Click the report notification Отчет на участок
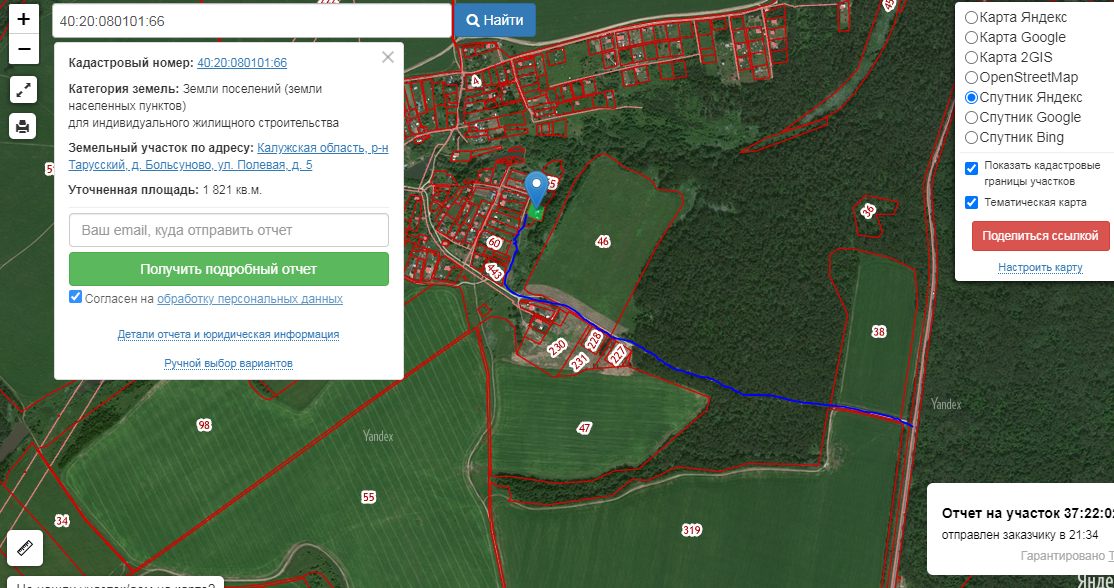1114x588 pixels. 1020,529
